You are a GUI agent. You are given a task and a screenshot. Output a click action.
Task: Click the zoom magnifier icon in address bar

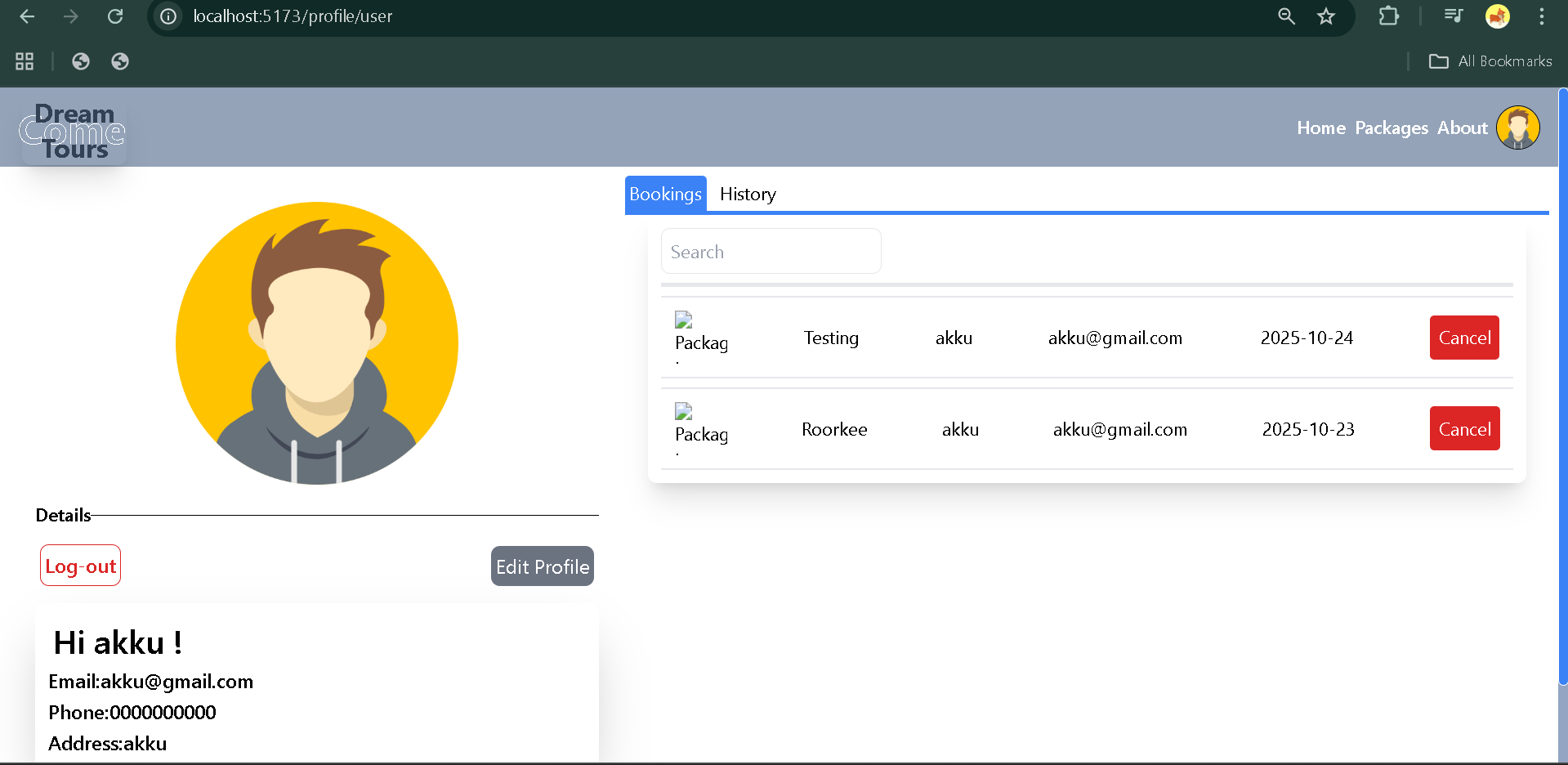coord(1286,16)
